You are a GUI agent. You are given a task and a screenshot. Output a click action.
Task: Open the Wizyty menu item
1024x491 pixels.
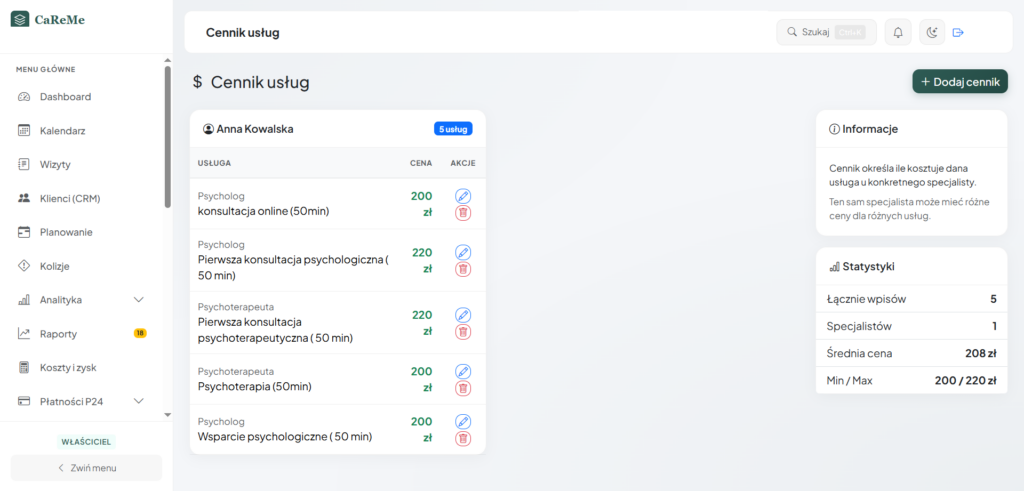pyautogui.click(x=84, y=165)
